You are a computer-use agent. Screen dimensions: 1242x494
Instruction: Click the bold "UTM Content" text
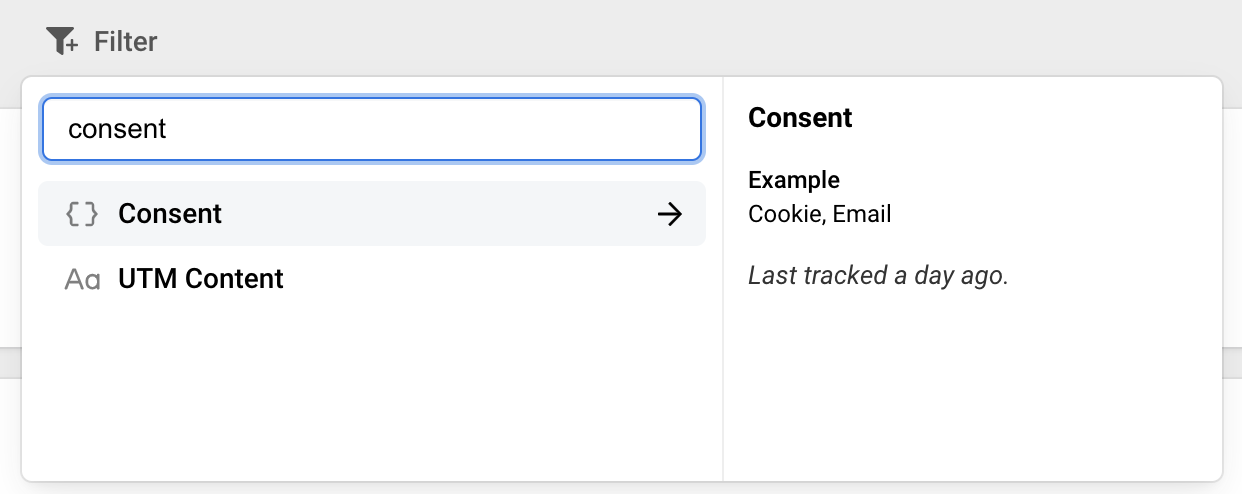coord(200,278)
